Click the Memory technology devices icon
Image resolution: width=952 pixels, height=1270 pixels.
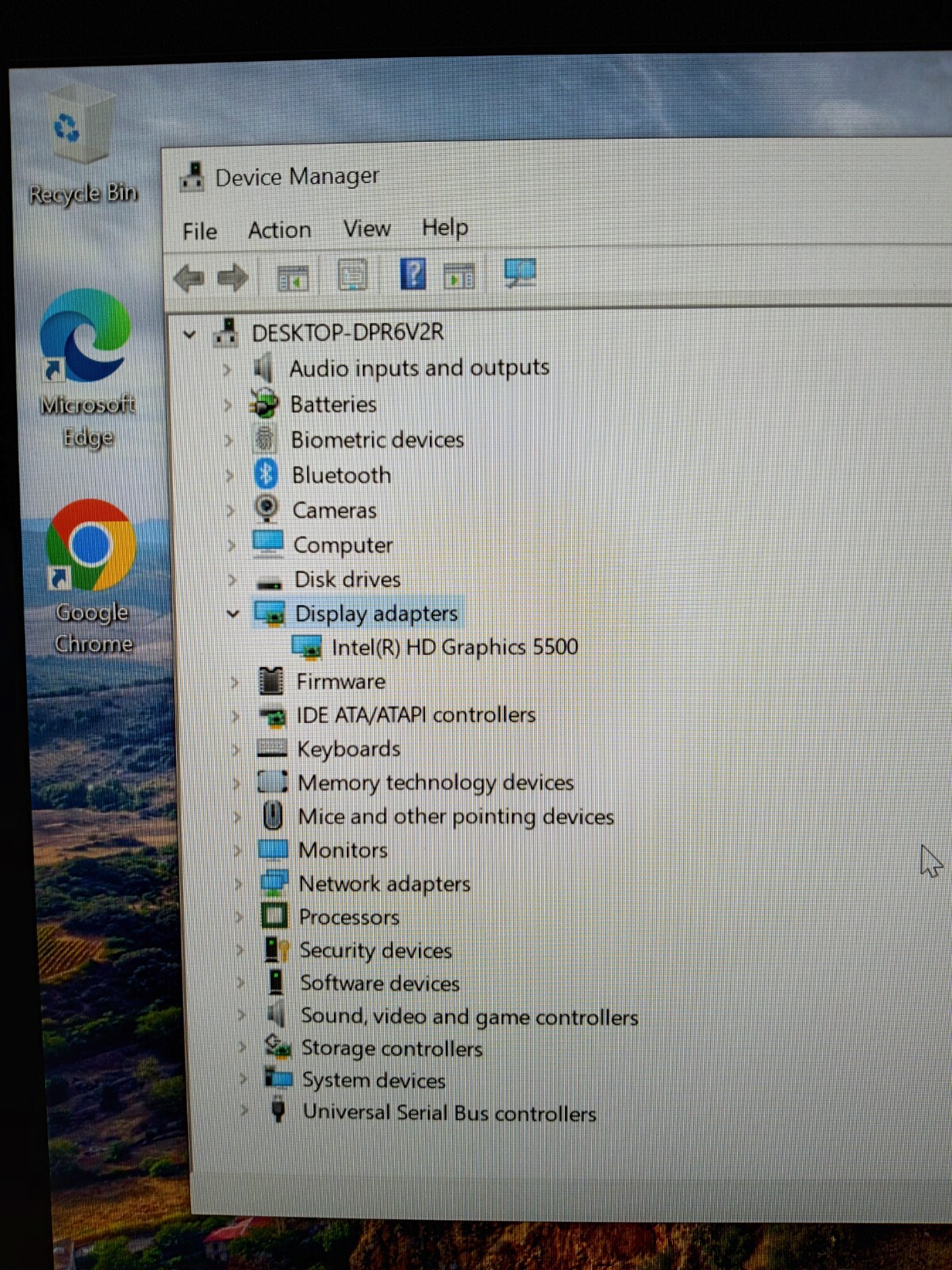pos(273,782)
